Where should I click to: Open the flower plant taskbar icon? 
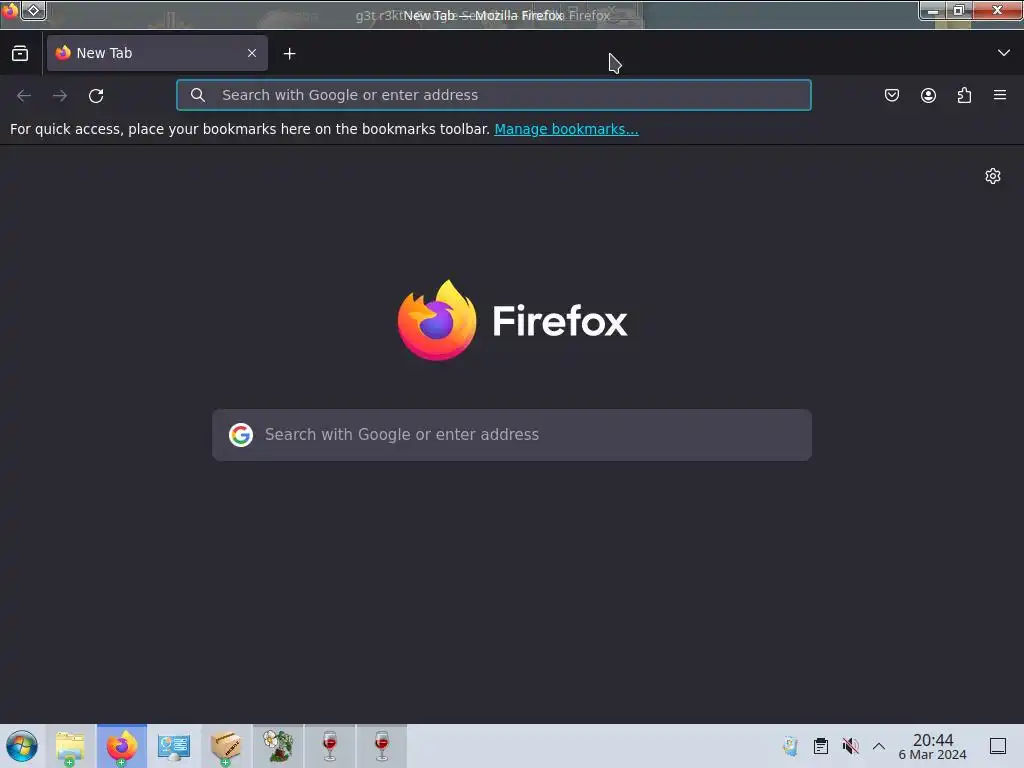[x=278, y=746]
